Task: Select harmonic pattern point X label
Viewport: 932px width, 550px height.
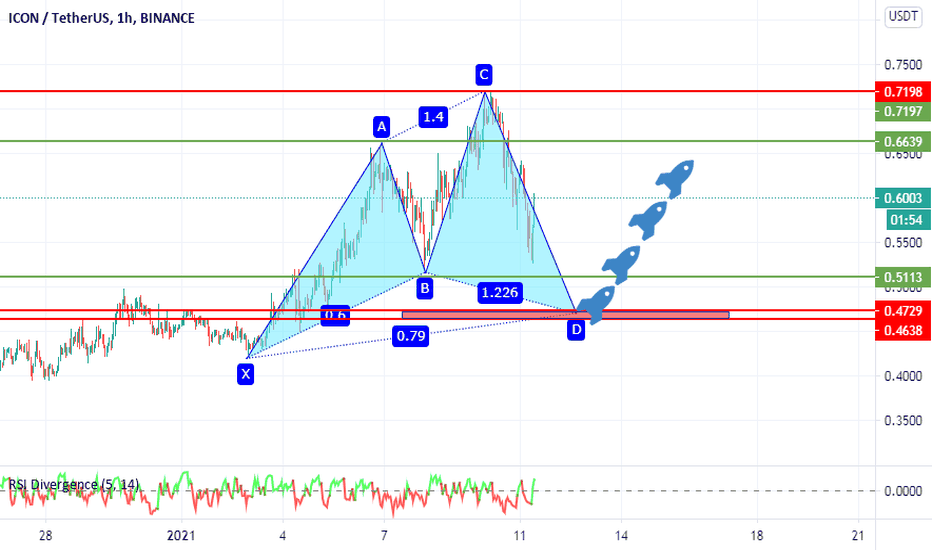Action: [x=245, y=375]
